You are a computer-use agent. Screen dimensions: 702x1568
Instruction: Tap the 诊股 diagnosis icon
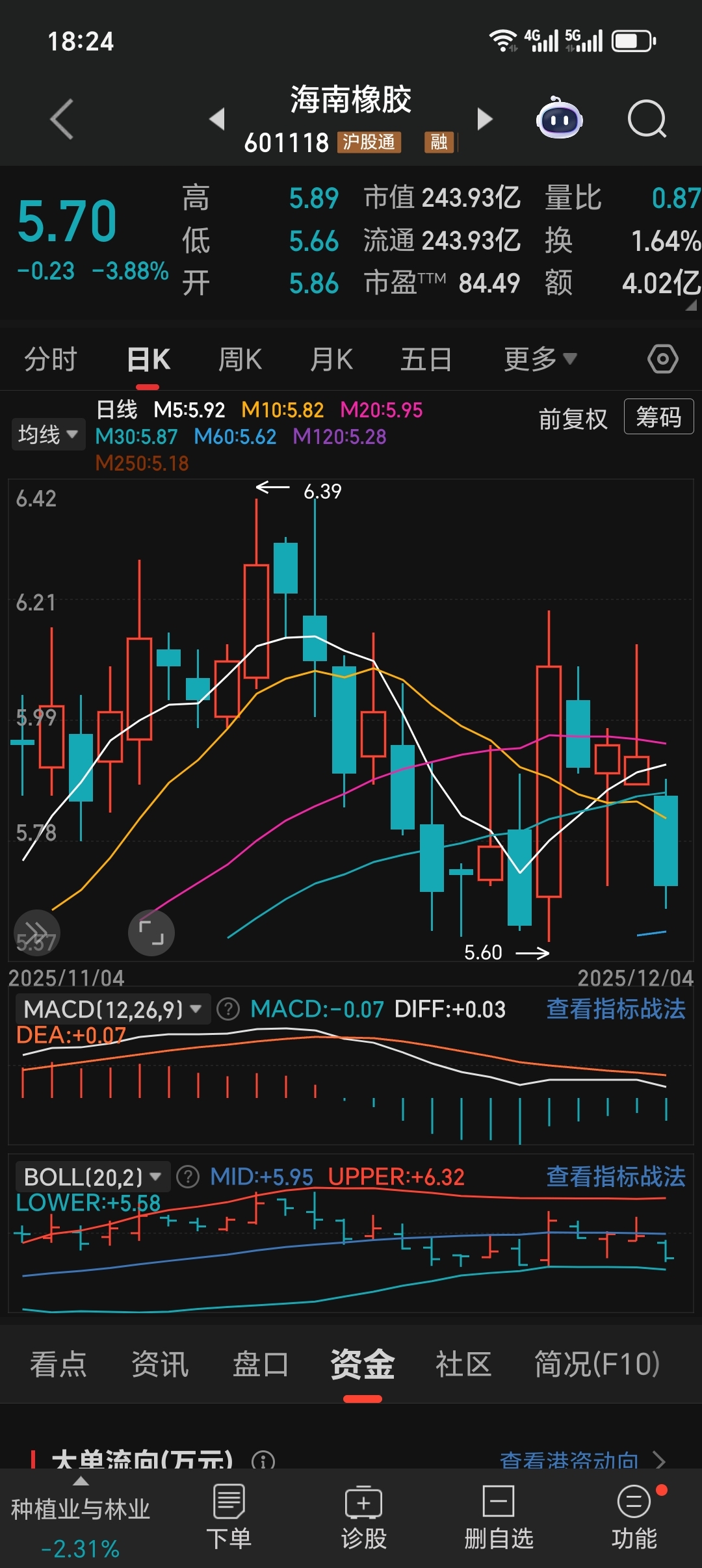[364, 1502]
